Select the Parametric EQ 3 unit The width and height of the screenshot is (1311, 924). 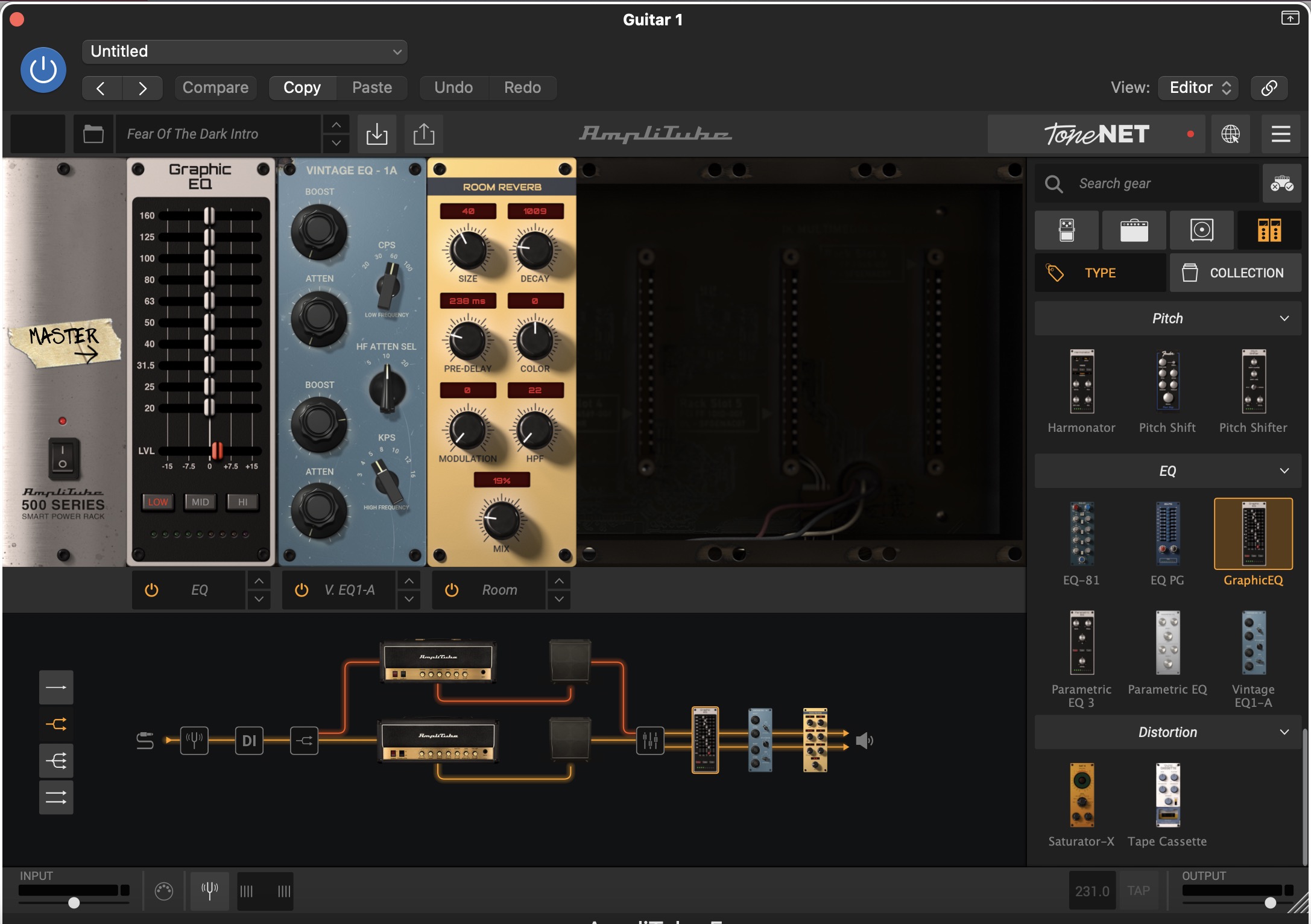[1081, 659]
